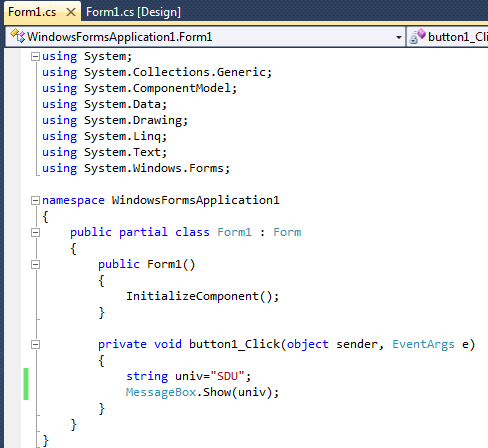Screen dimensions: 488x448
Task: Switch to the Form1.cs code tab
Action: click(x=32, y=12)
